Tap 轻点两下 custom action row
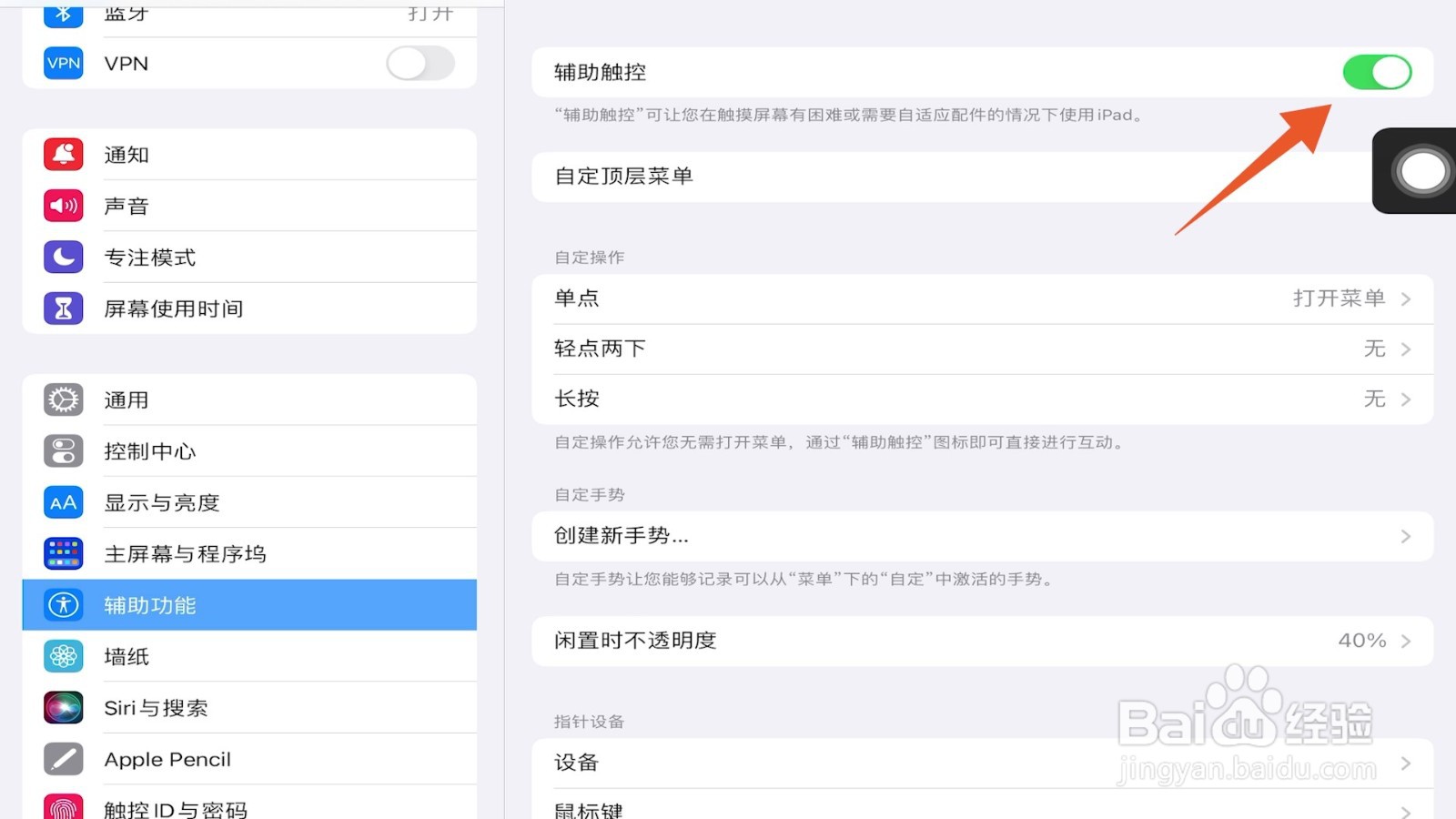 click(983, 349)
